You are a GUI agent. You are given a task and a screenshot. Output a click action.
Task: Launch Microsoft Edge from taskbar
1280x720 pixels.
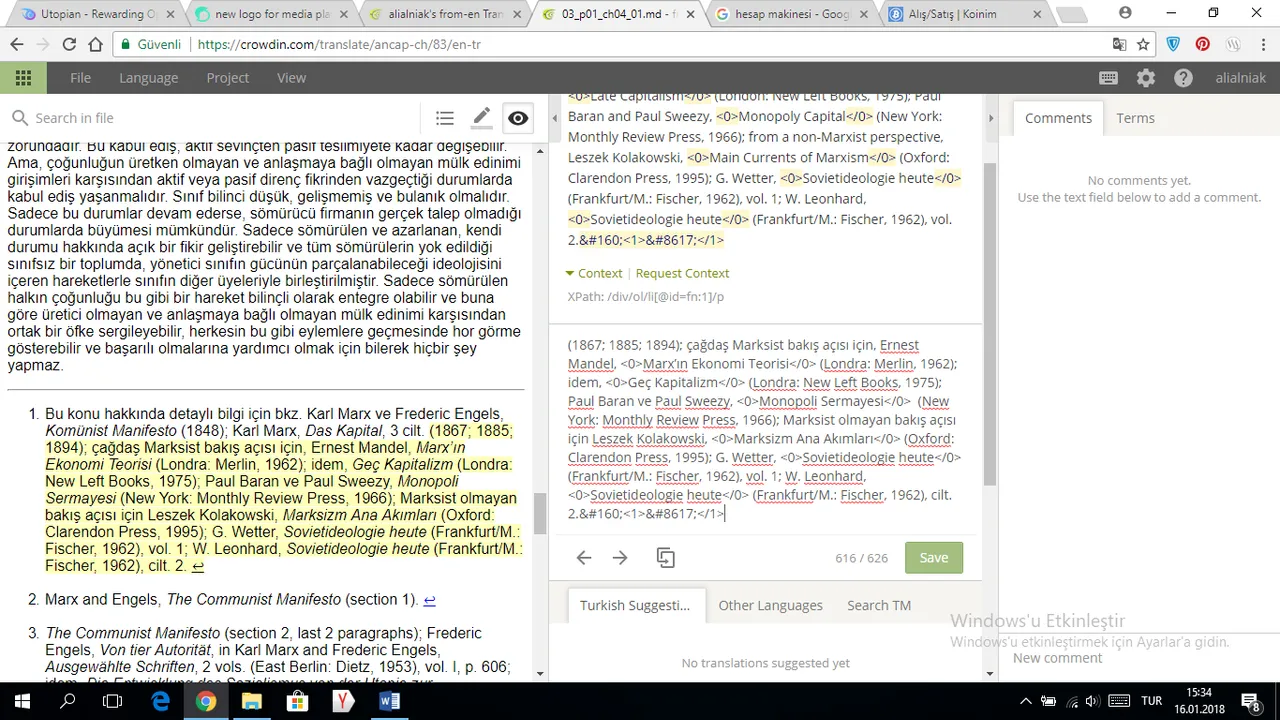click(x=160, y=701)
